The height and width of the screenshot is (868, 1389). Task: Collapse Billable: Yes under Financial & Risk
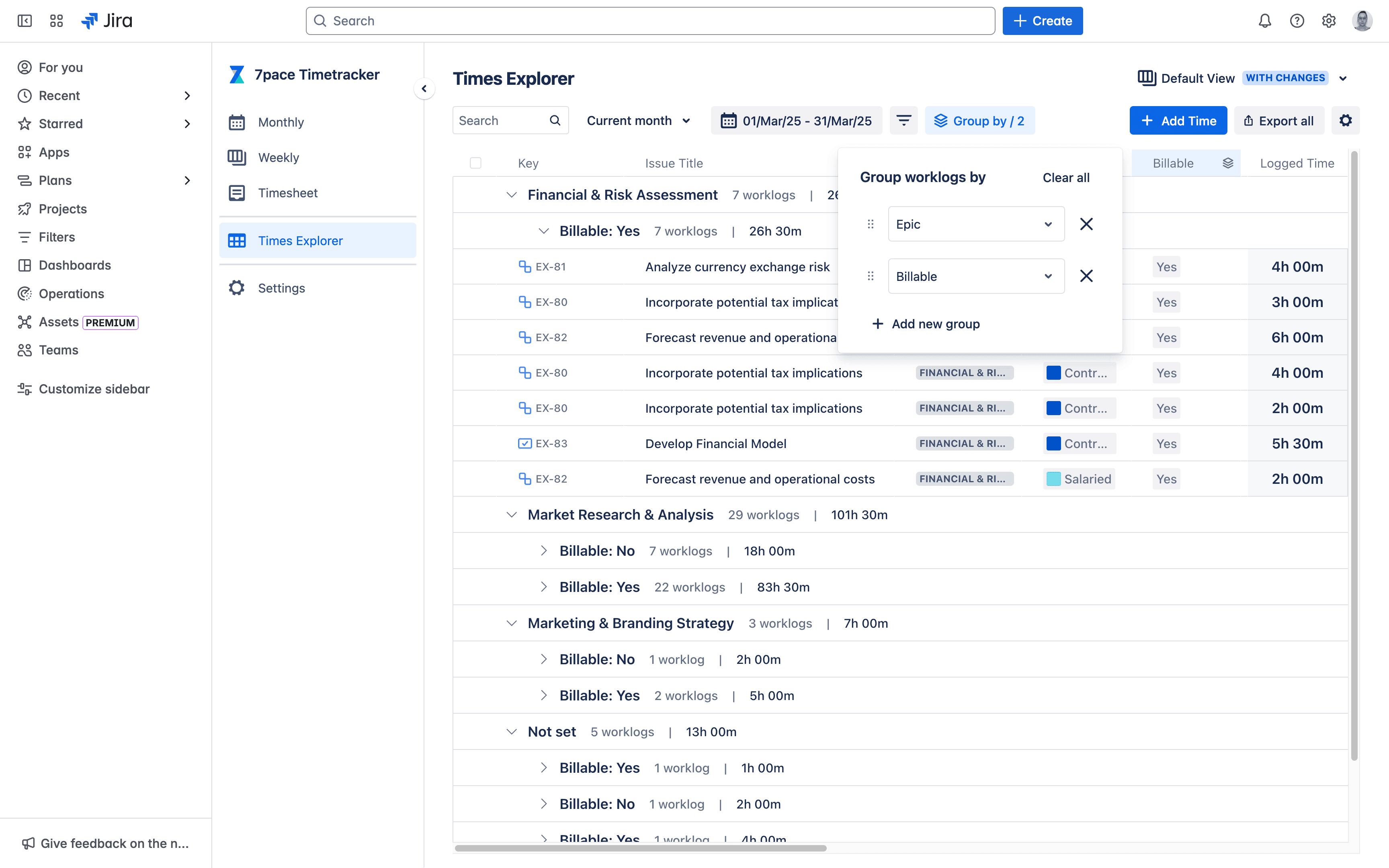543,231
